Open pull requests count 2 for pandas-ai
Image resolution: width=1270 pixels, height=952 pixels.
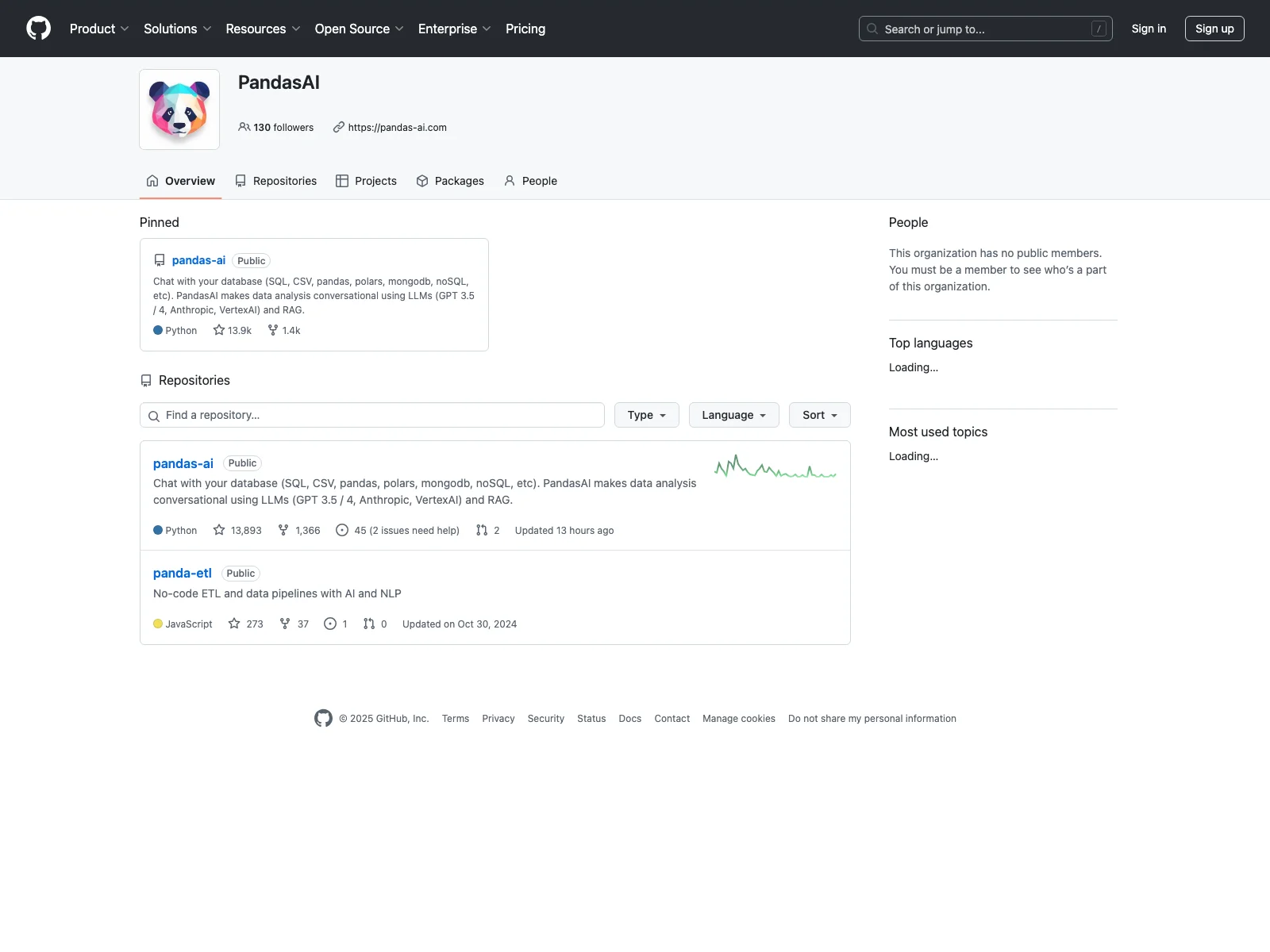488,530
